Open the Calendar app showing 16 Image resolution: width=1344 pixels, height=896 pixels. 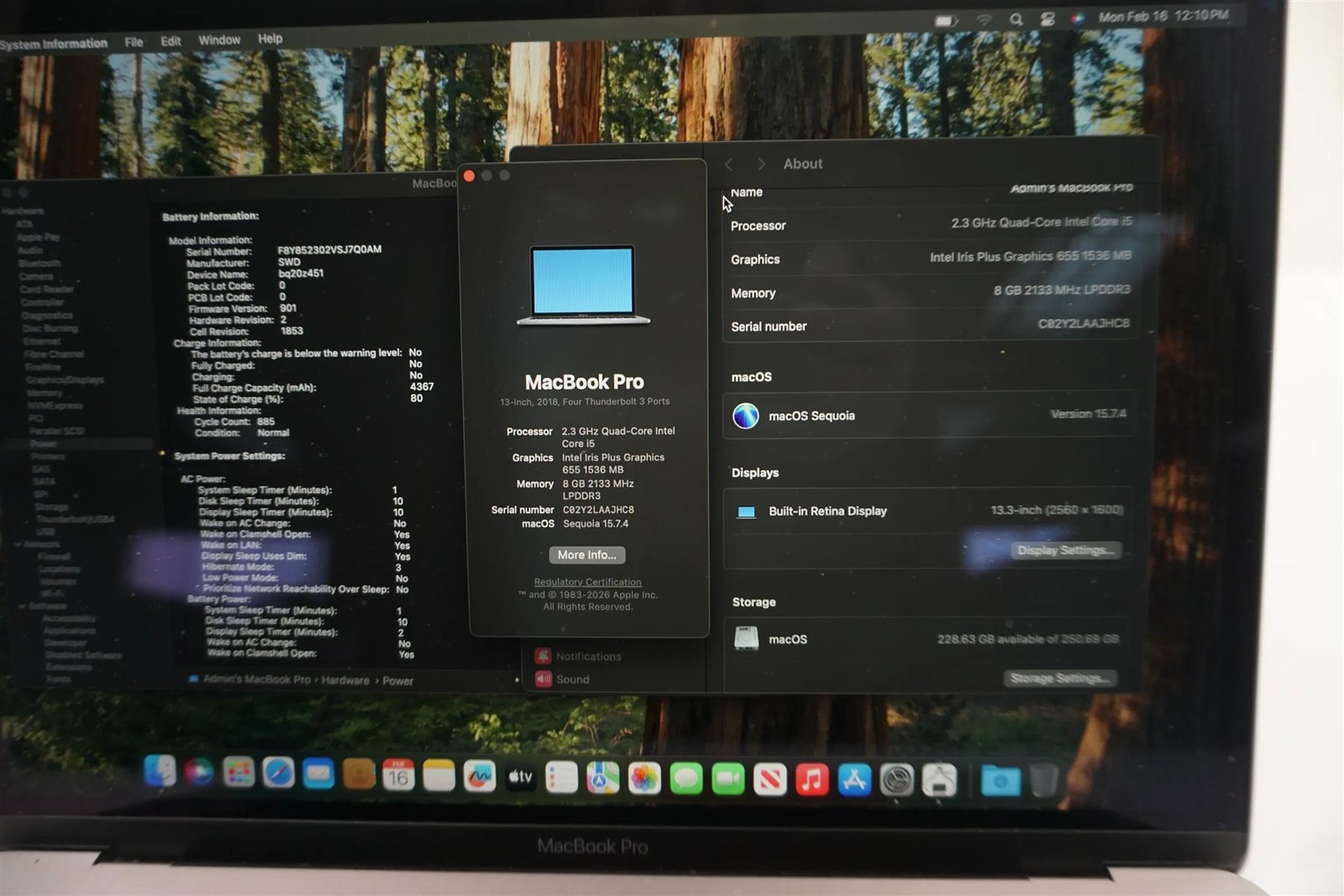(x=398, y=776)
